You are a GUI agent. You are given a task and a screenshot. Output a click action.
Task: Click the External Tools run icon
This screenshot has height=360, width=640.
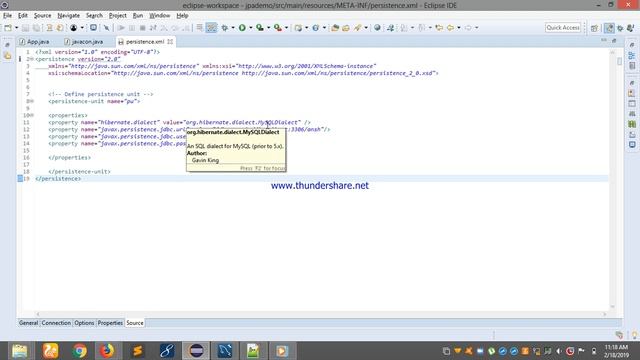click(x=278, y=28)
